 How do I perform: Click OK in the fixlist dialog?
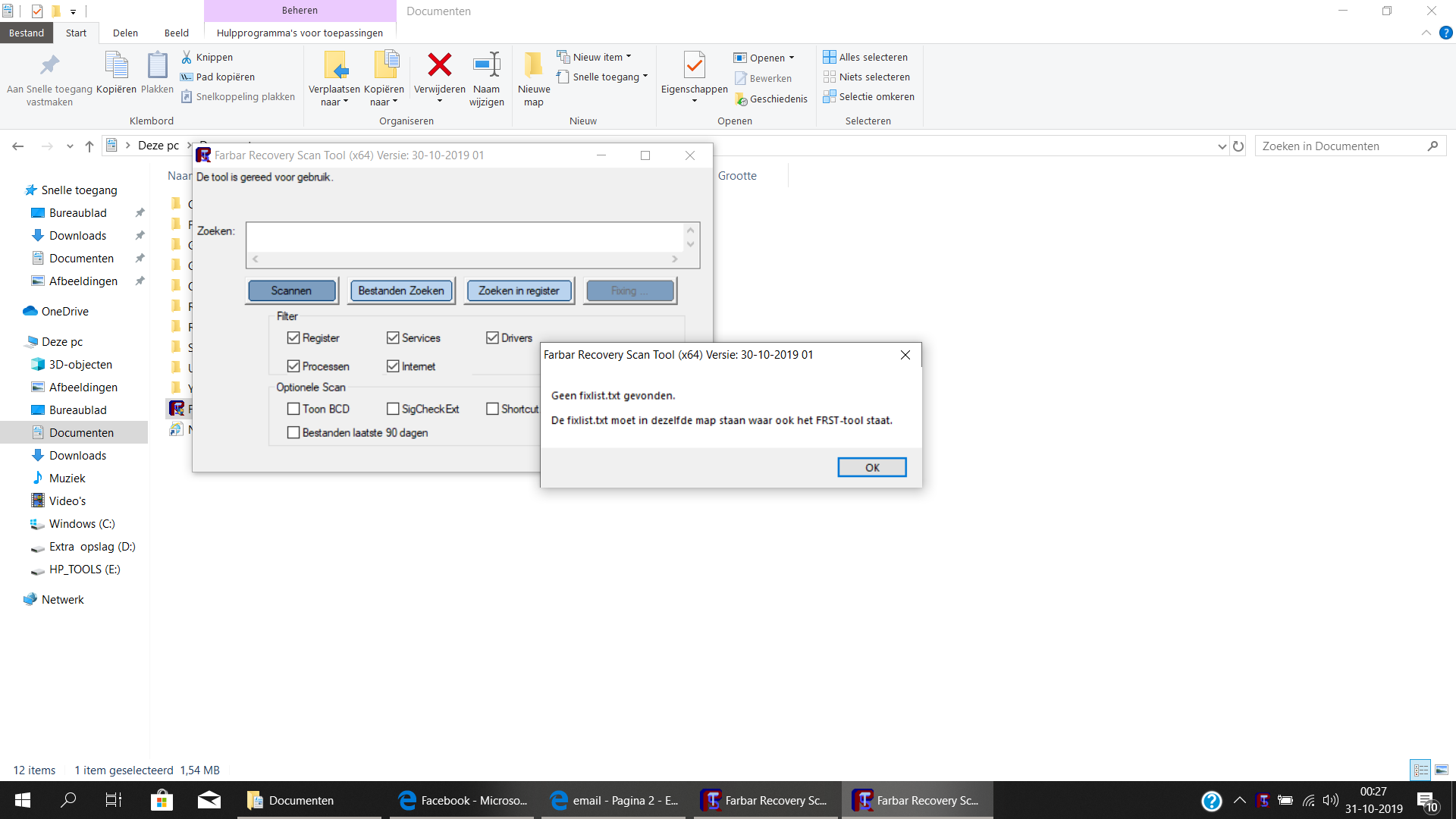(872, 467)
